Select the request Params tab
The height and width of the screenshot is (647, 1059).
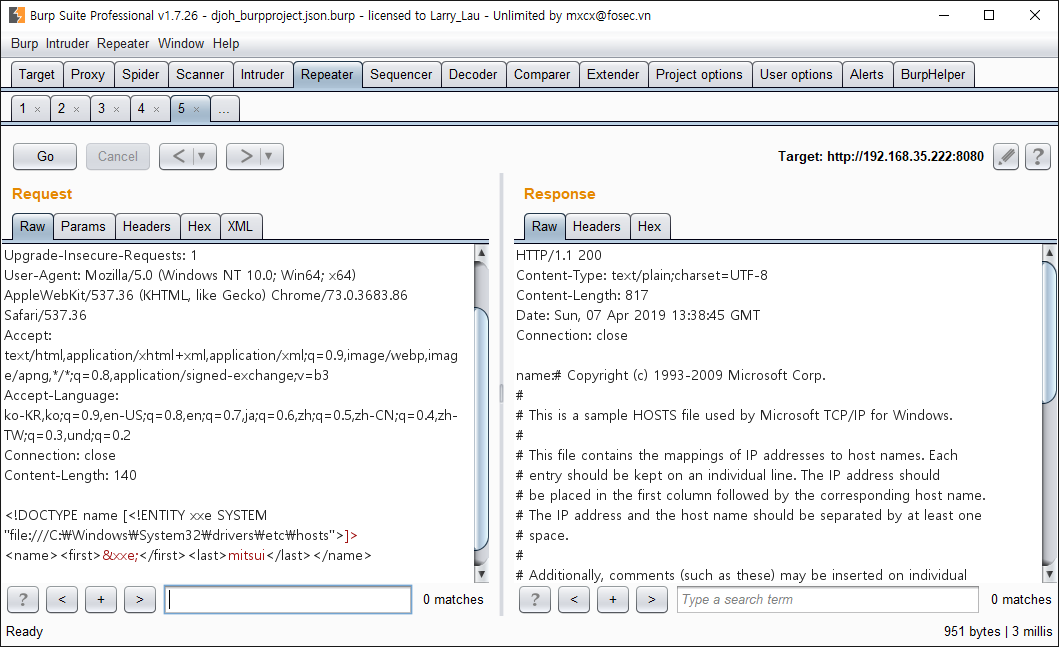[x=83, y=226]
